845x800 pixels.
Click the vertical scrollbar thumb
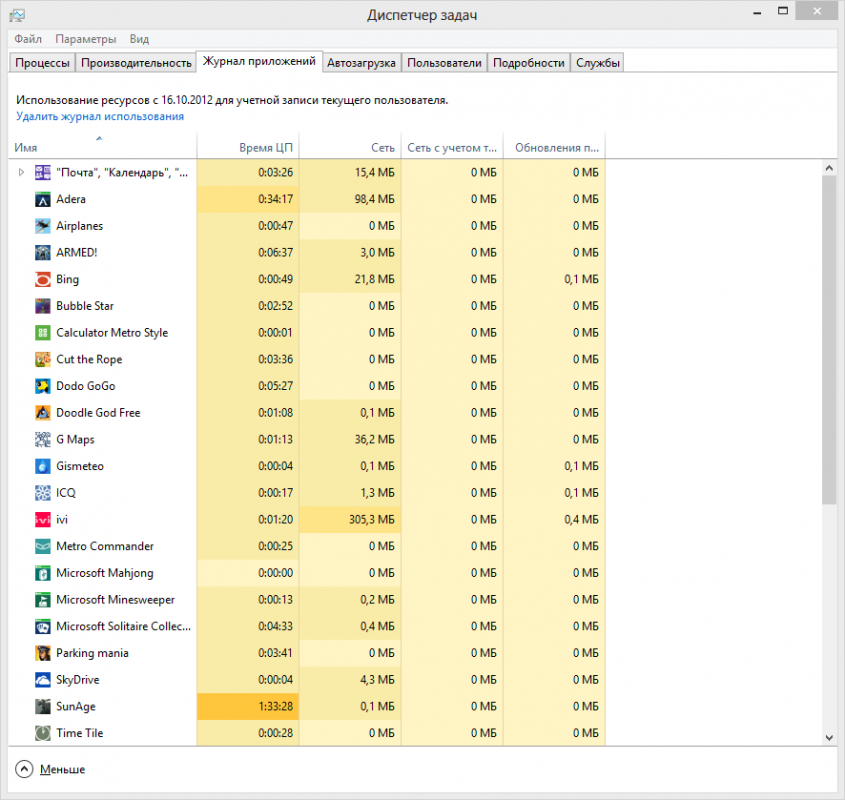tap(829, 340)
